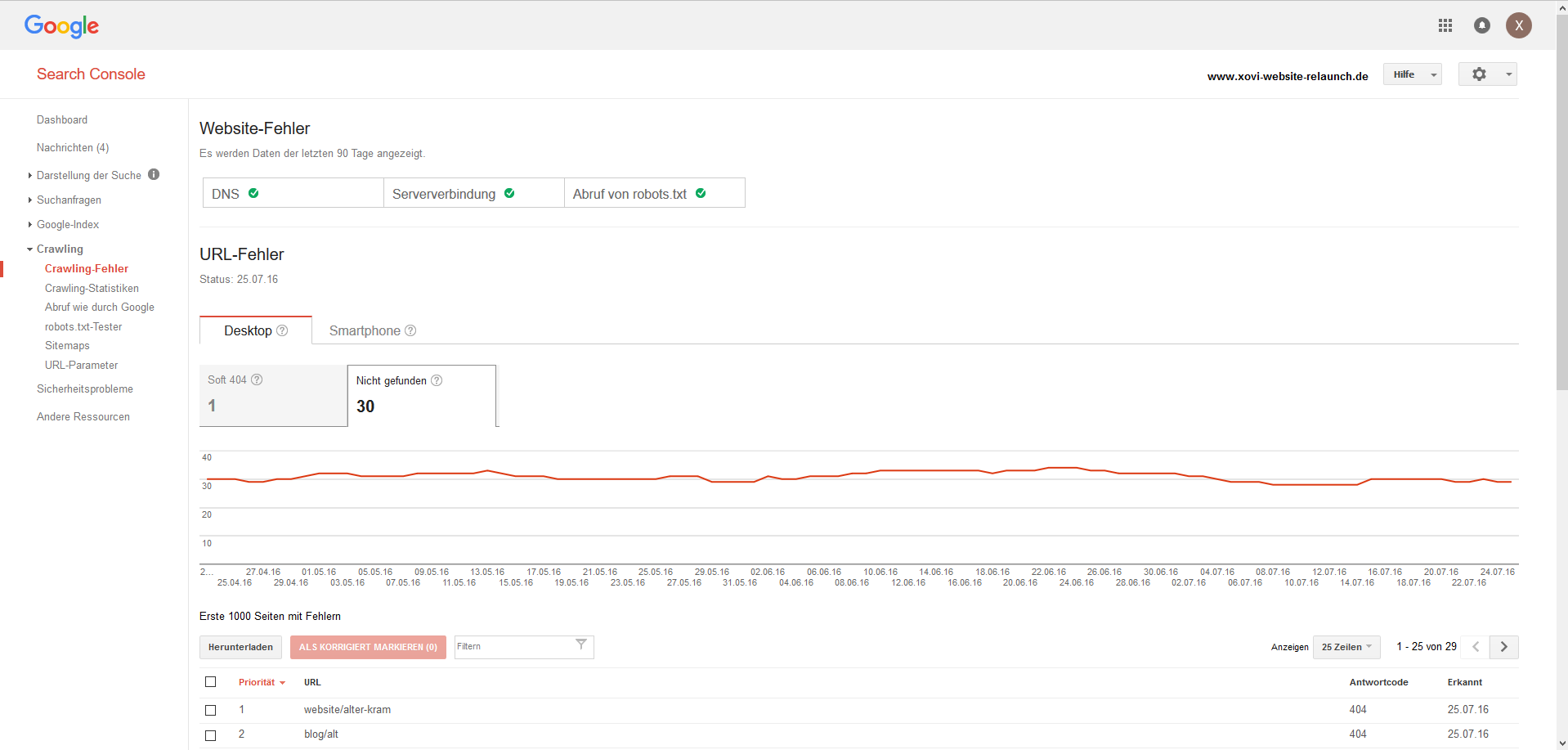
Task: Open Abruf von robots.txt status panel
Action: tap(655, 193)
